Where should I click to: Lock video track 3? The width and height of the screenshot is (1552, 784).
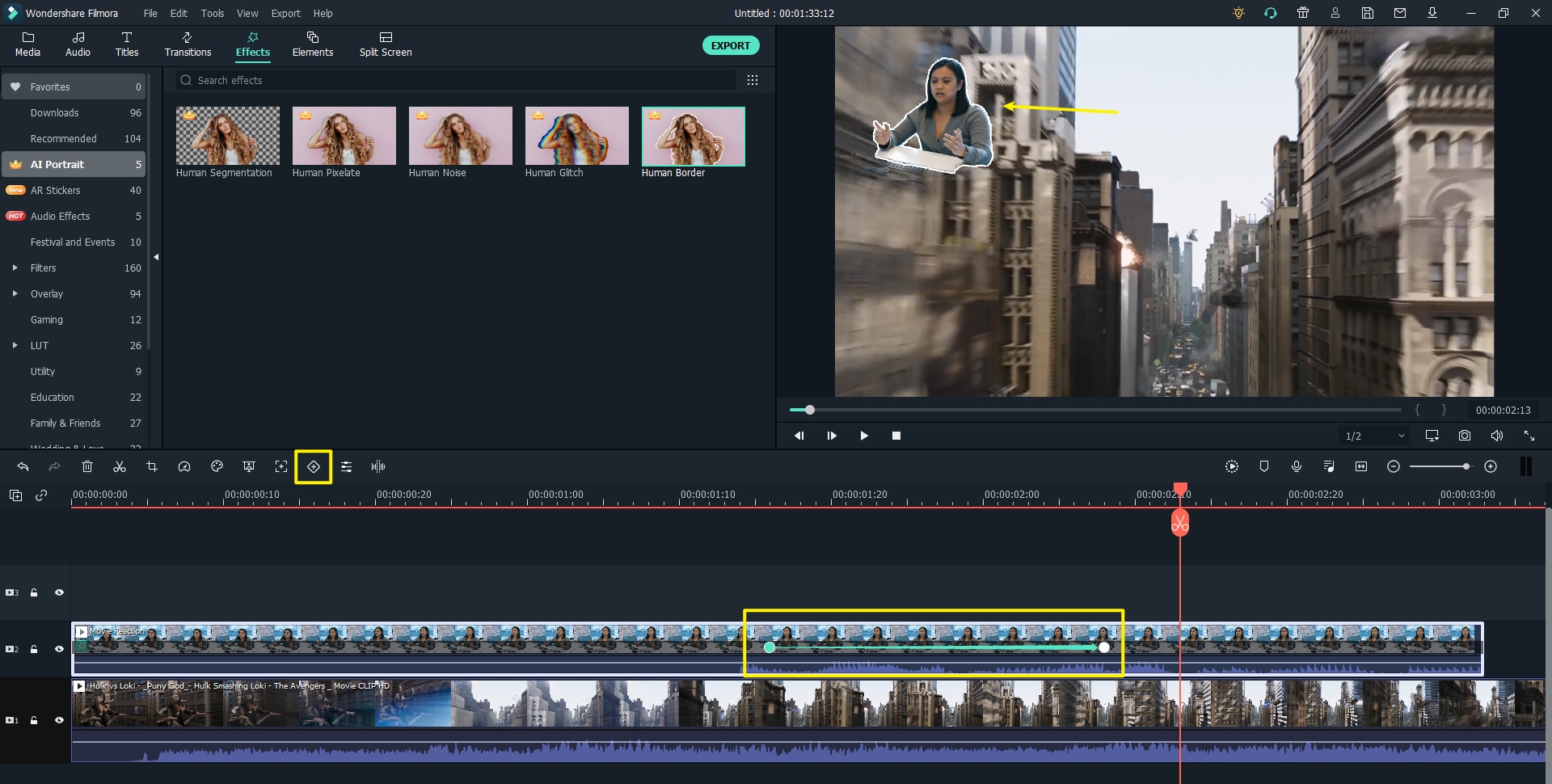[x=34, y=592]
